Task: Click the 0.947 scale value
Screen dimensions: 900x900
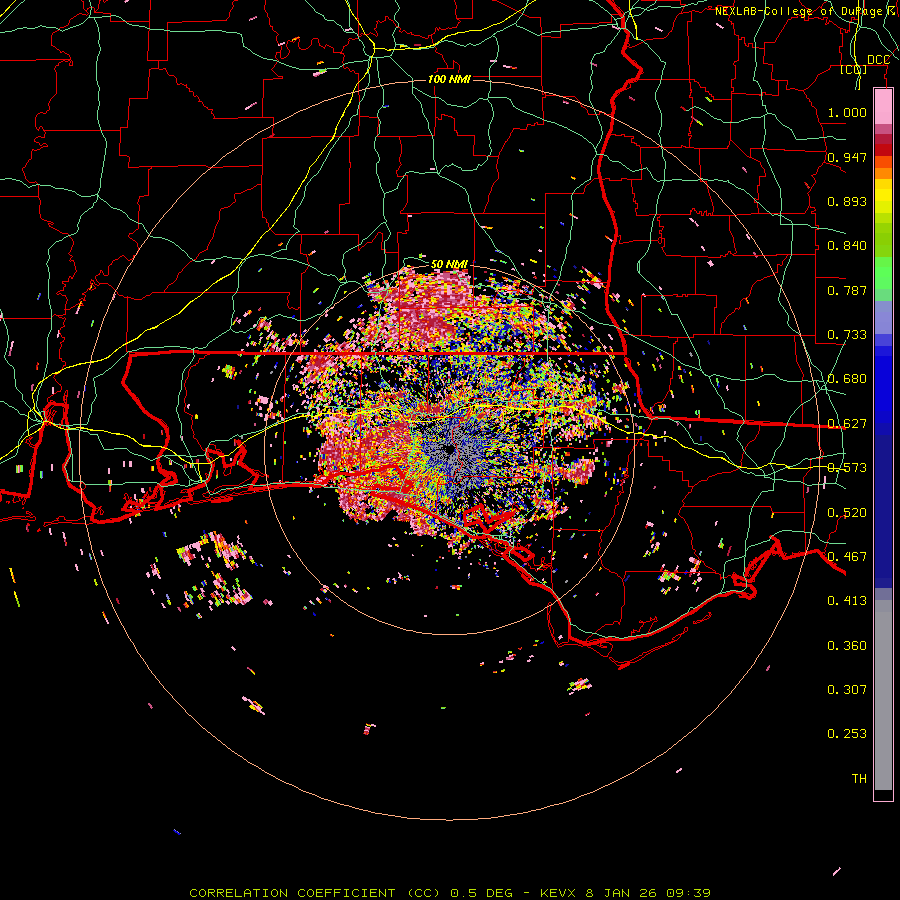Action: (x=847, y=157)
